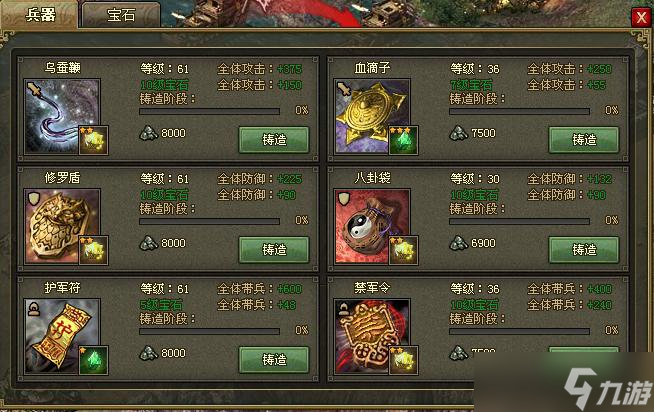The image size is (654, 412).
Task: Open the 兵器 tab
Action: click(x=40, y=15)
